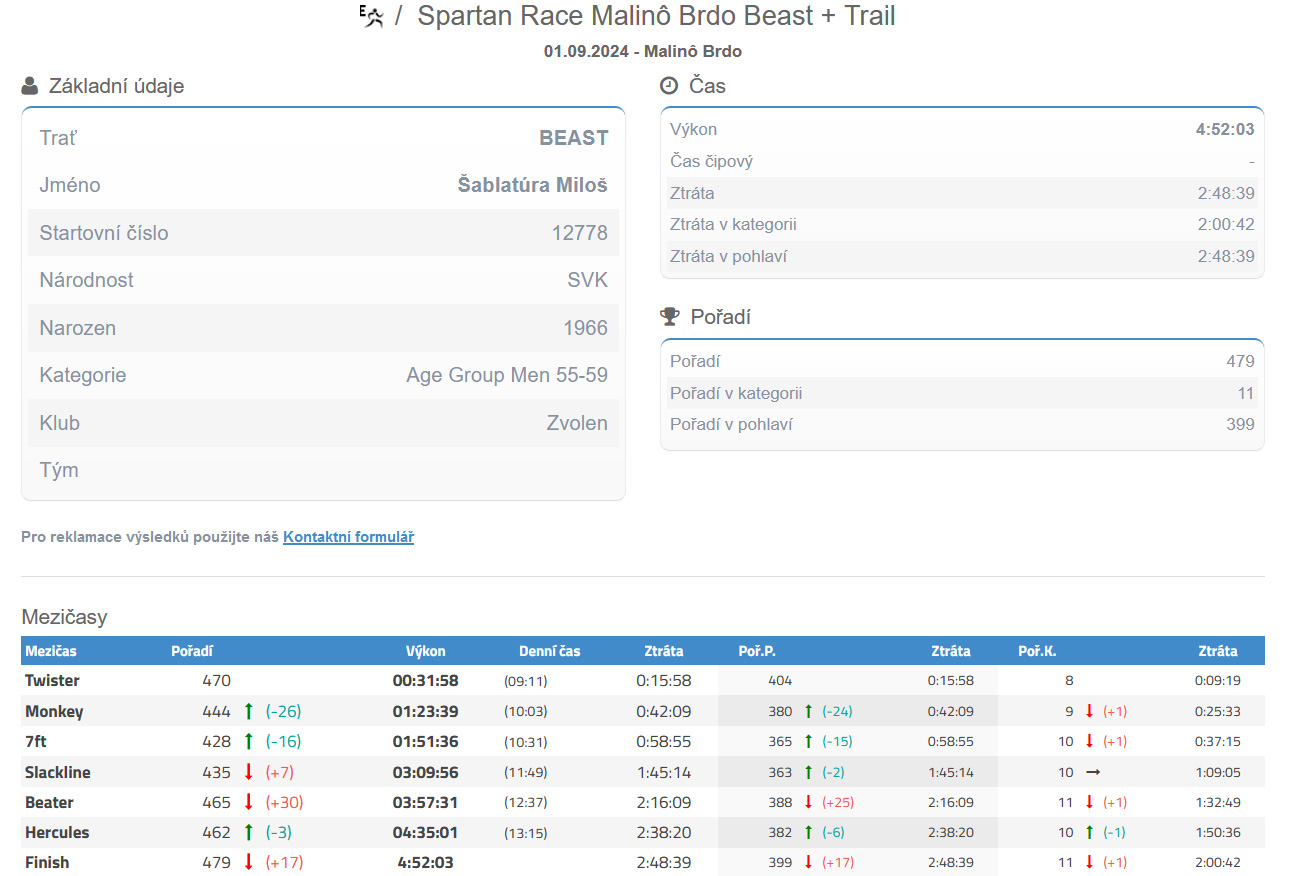Click the BEAST track value
The height and width of the screenshot is (876, 1289).
click(x=574, y=138)
